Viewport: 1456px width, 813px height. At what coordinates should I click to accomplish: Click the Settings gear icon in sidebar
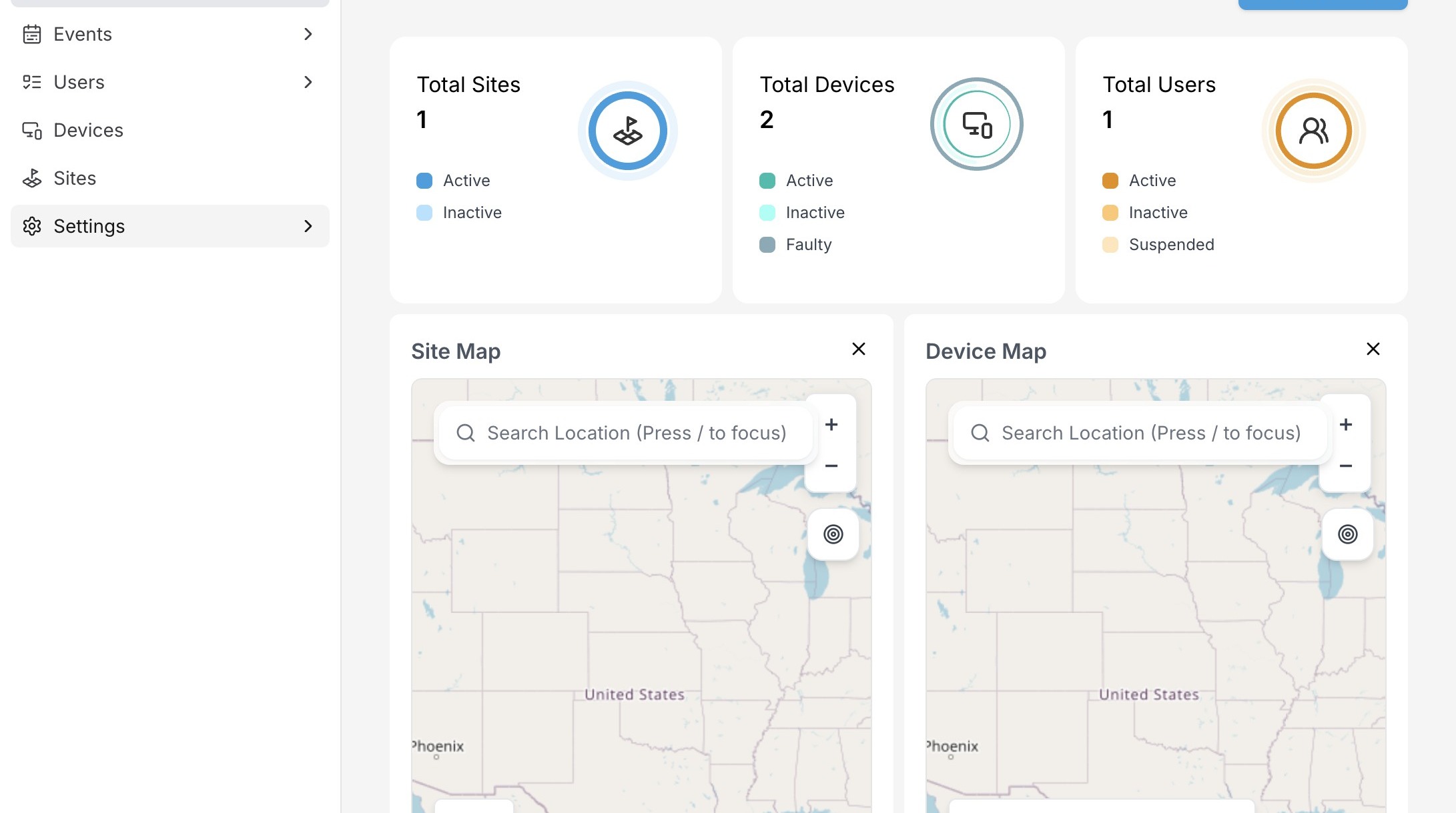[32, 226]
